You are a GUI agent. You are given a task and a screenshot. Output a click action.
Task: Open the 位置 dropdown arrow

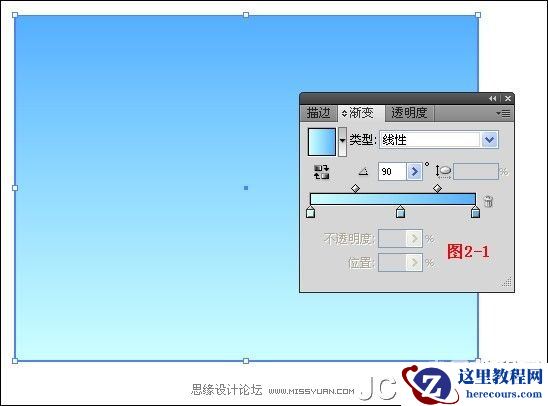pos(414,262)
